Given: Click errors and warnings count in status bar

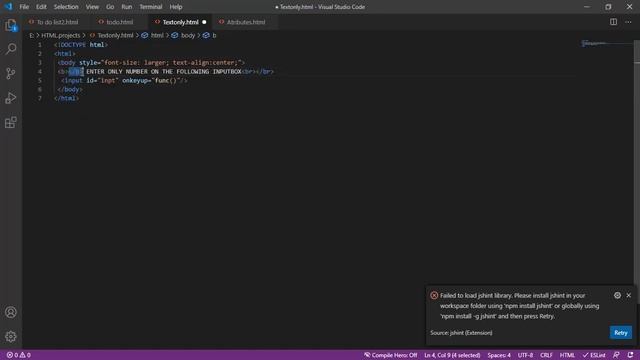Looking at the screenshot, I should [x=19, y=355].
